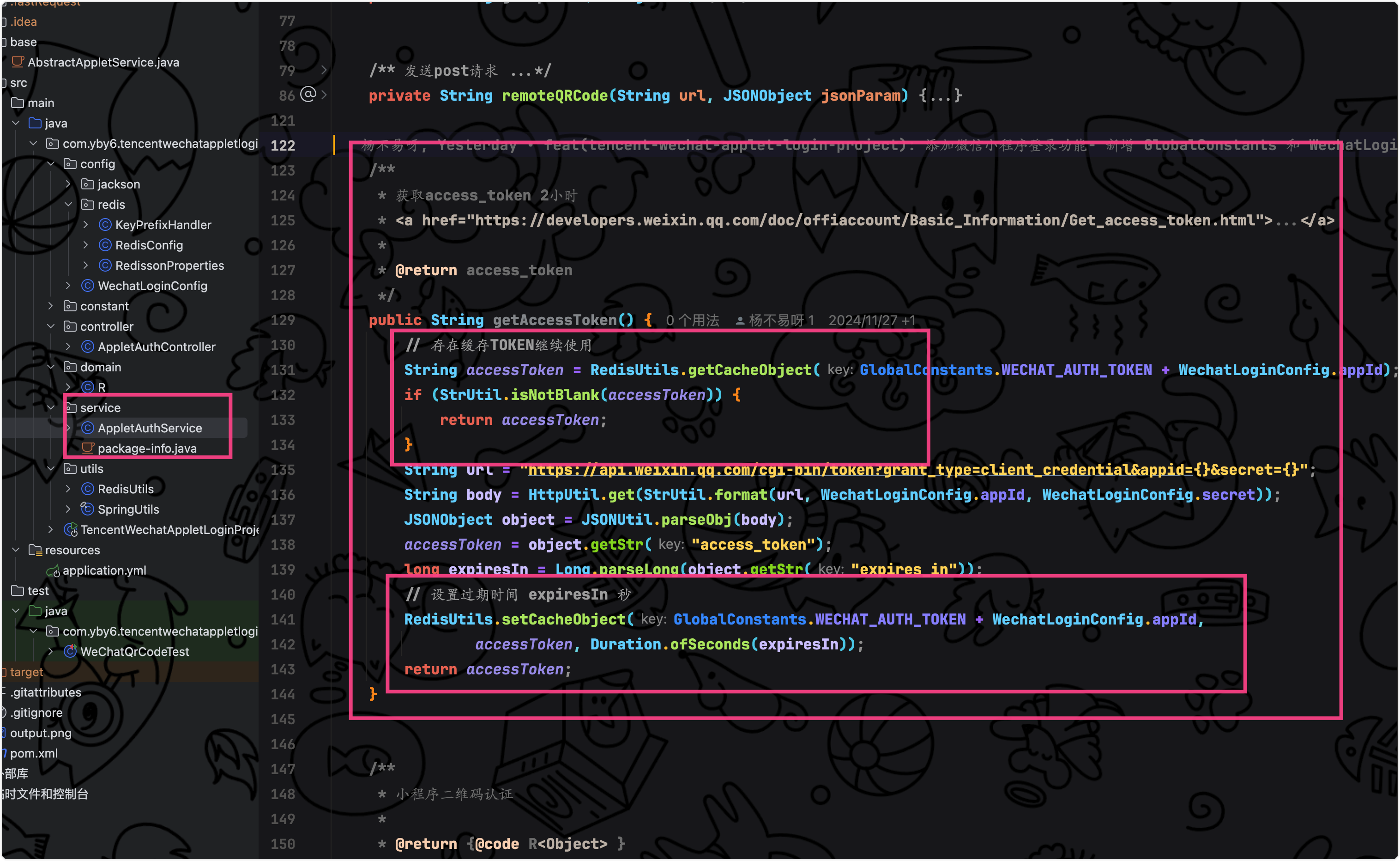
Task: Click the application.yml config file icon
Action: [x=53, y=570]
